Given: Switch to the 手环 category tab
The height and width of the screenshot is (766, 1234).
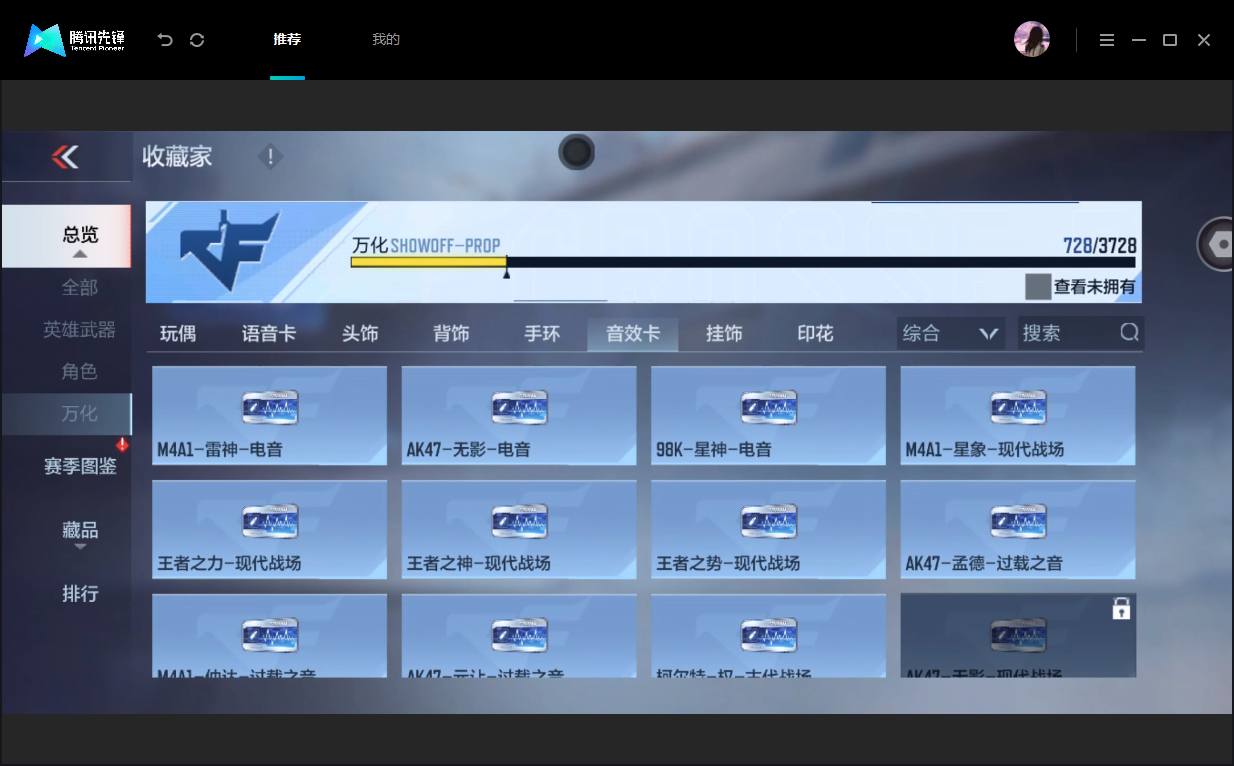Looking at the screenshot, I should click(x=542, y=334).
